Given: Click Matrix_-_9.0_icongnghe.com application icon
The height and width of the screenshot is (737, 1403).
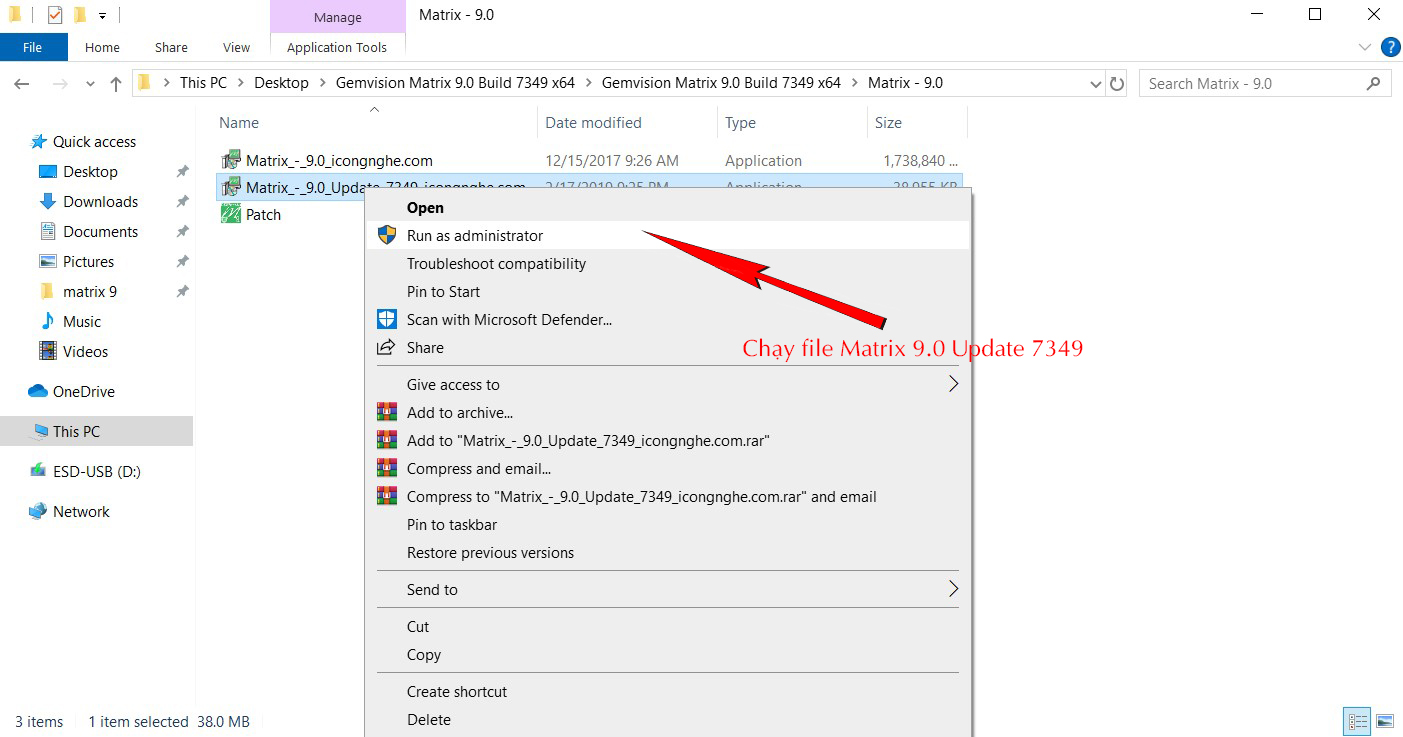Looking at the screenshot, I should coord(231,160).
